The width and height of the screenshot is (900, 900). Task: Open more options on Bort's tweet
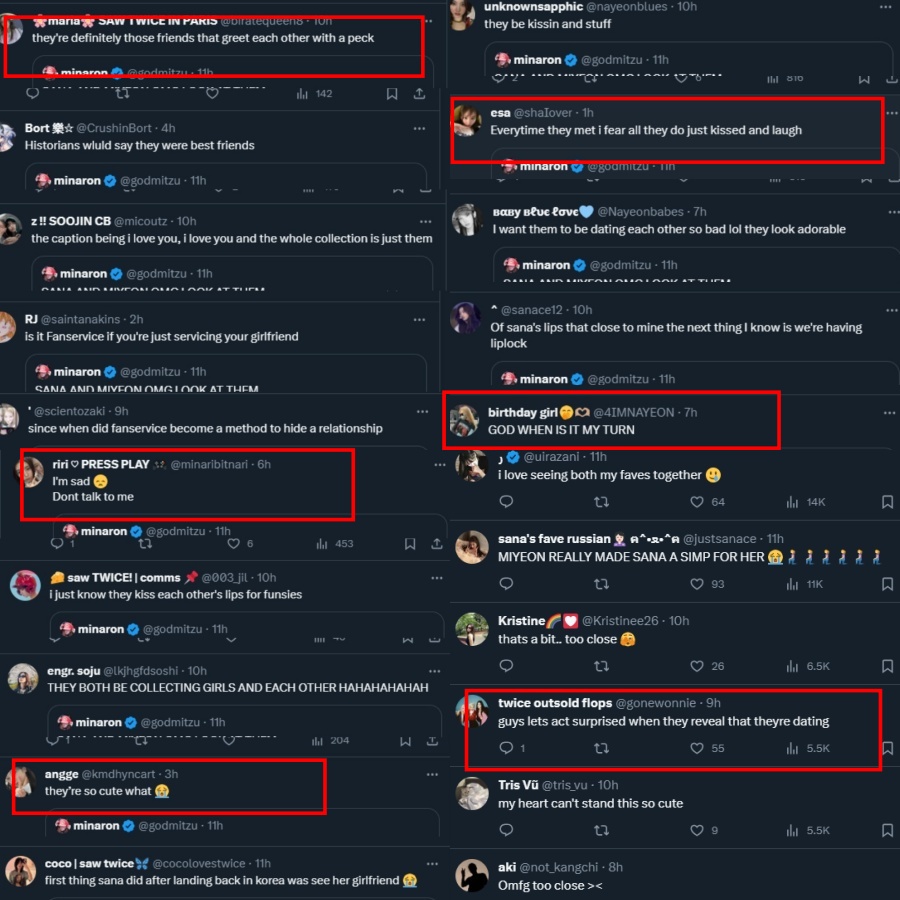click(420, 128)
